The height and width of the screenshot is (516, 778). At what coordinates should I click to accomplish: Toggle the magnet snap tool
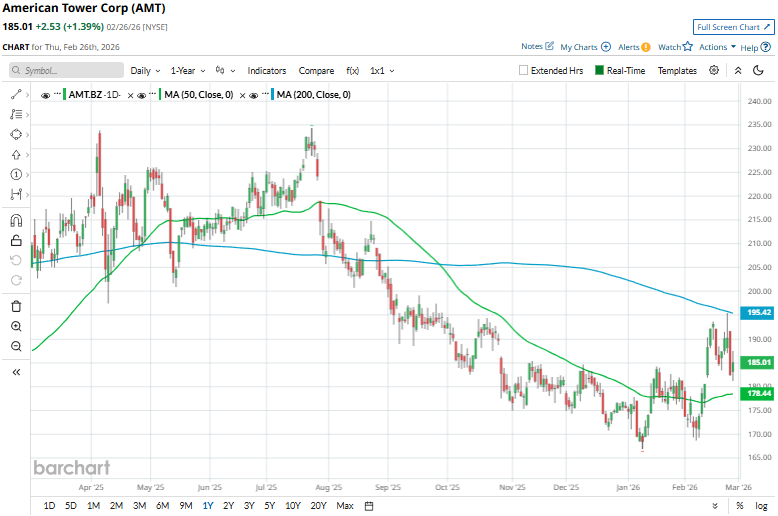(x=16, y=220)
